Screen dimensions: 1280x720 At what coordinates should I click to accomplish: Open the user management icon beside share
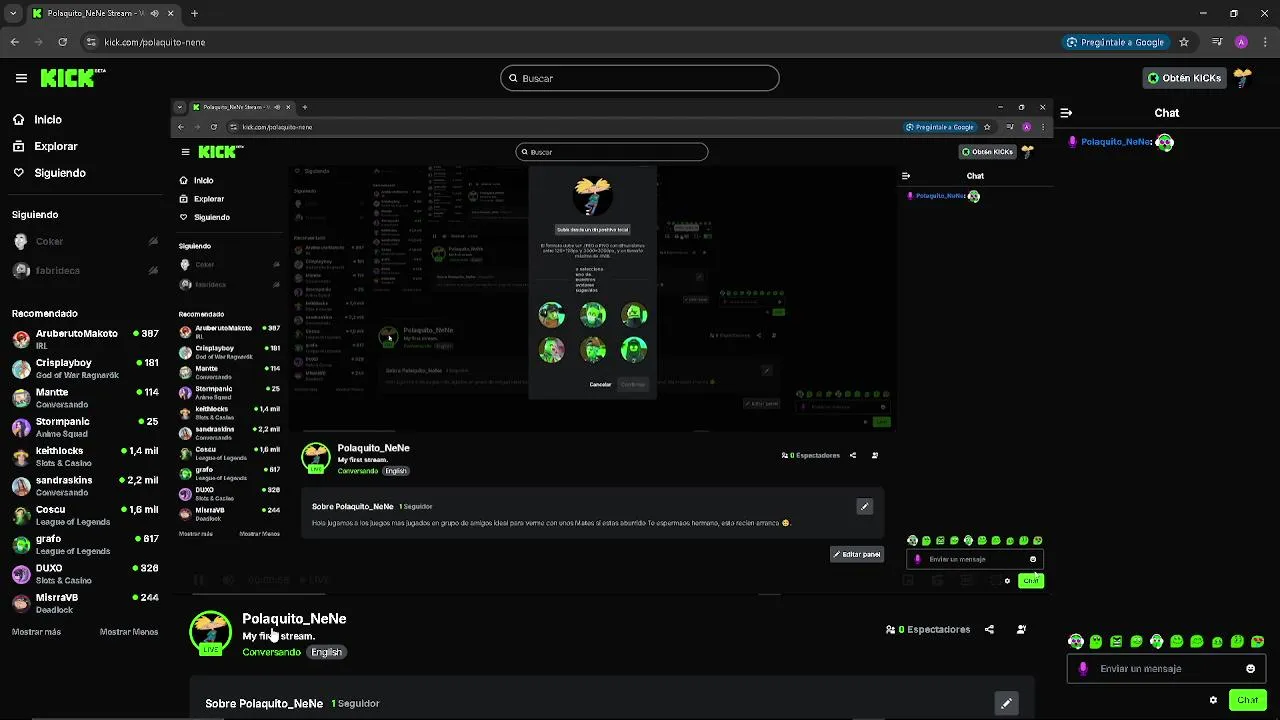pyautogui.click(x=1021, y=630)
